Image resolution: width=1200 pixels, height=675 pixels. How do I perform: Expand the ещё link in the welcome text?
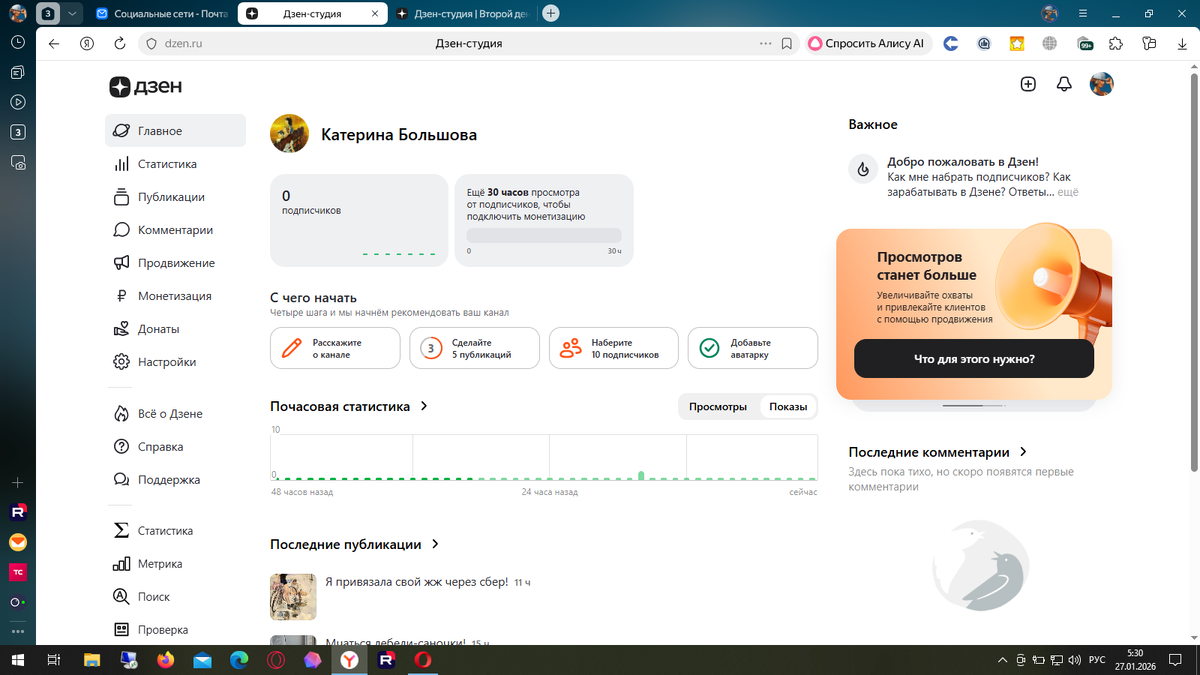tap(1068, 192)
